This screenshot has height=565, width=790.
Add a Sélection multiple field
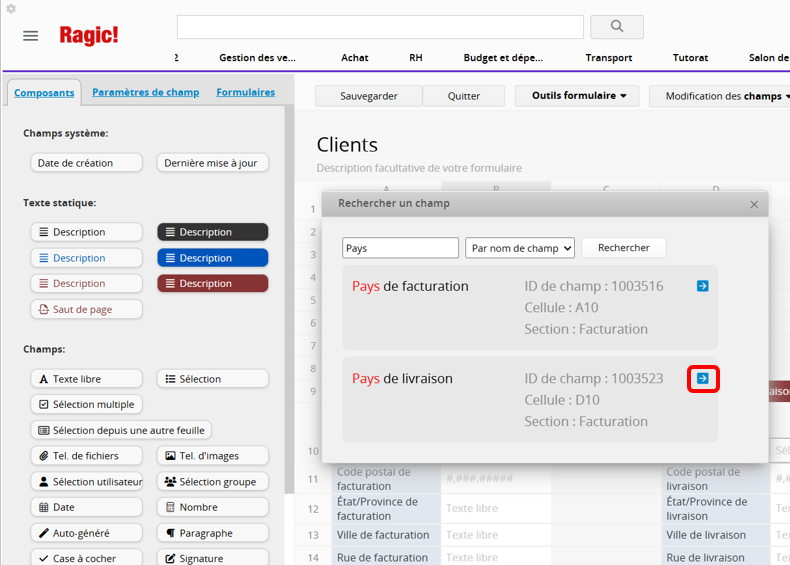click(x=86, y=404)
